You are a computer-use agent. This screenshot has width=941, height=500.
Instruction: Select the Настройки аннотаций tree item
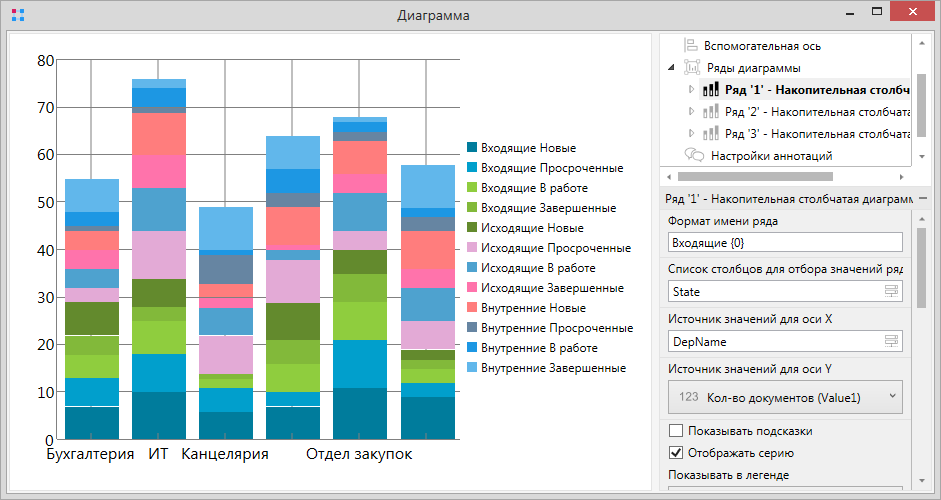point(771,156)
